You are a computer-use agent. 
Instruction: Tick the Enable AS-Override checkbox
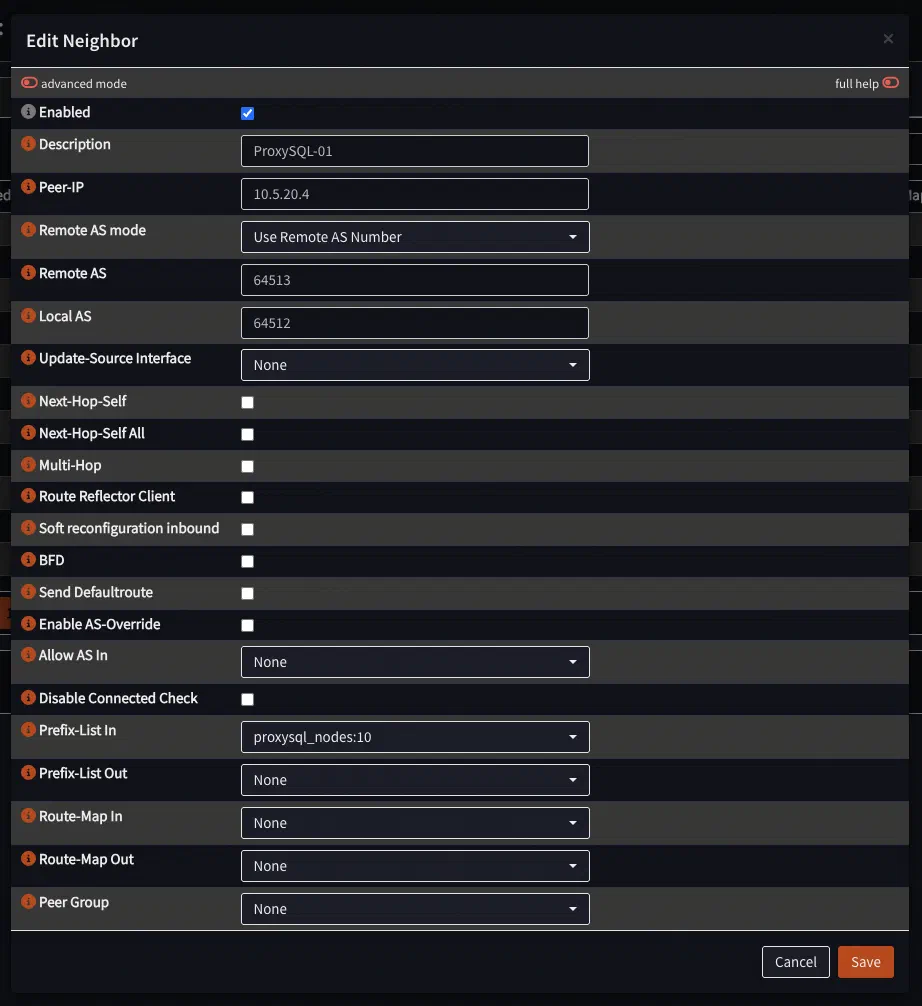(248, 625)
